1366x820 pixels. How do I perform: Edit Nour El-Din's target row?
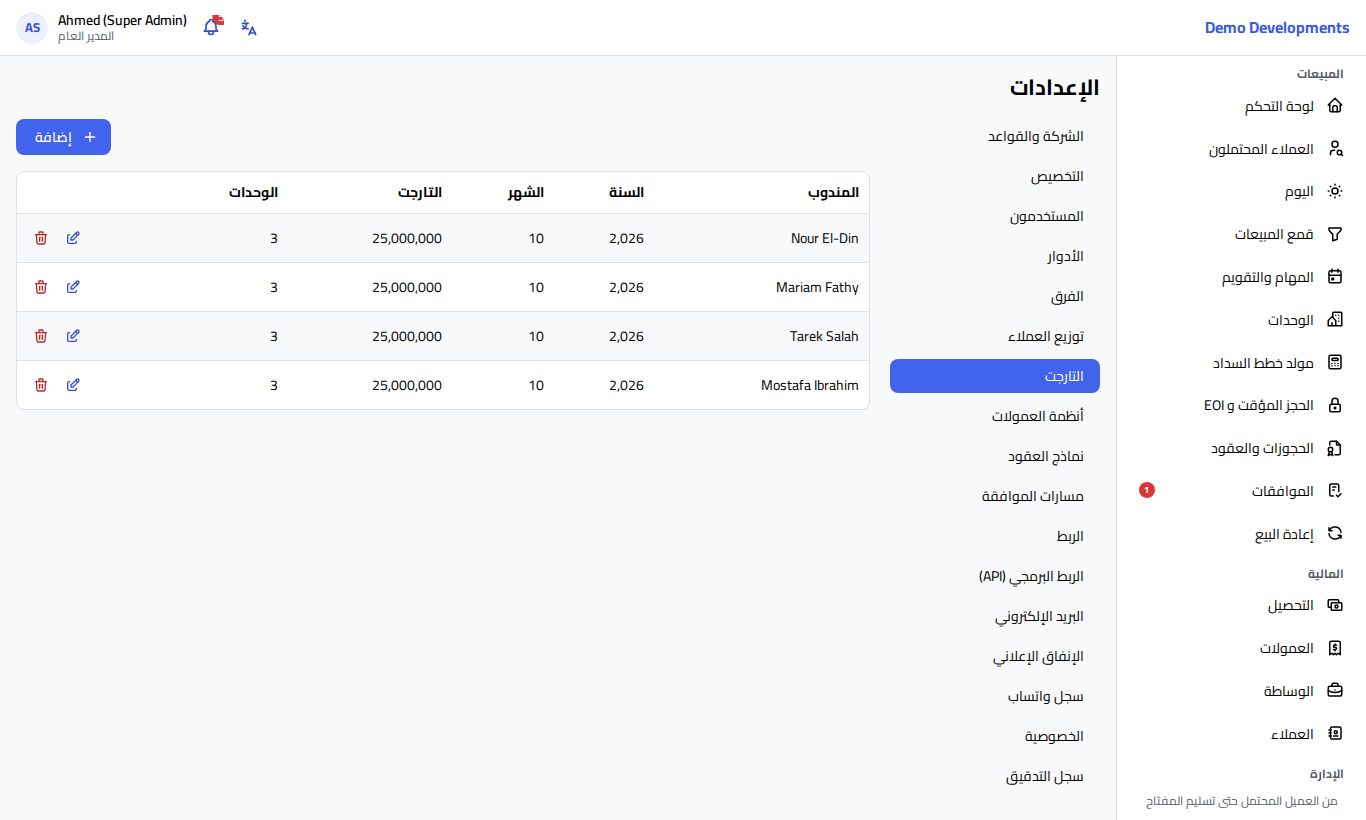(73, 238)
